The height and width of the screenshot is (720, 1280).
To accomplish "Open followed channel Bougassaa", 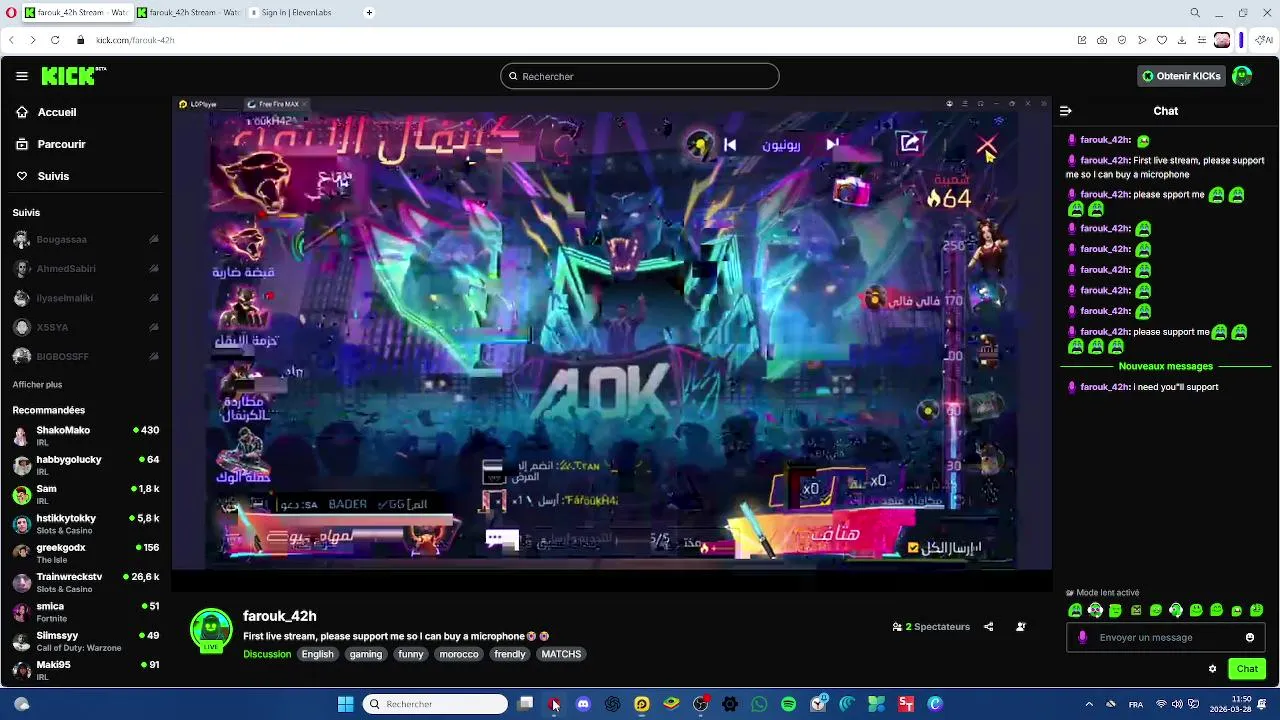I will pos(86,240).
